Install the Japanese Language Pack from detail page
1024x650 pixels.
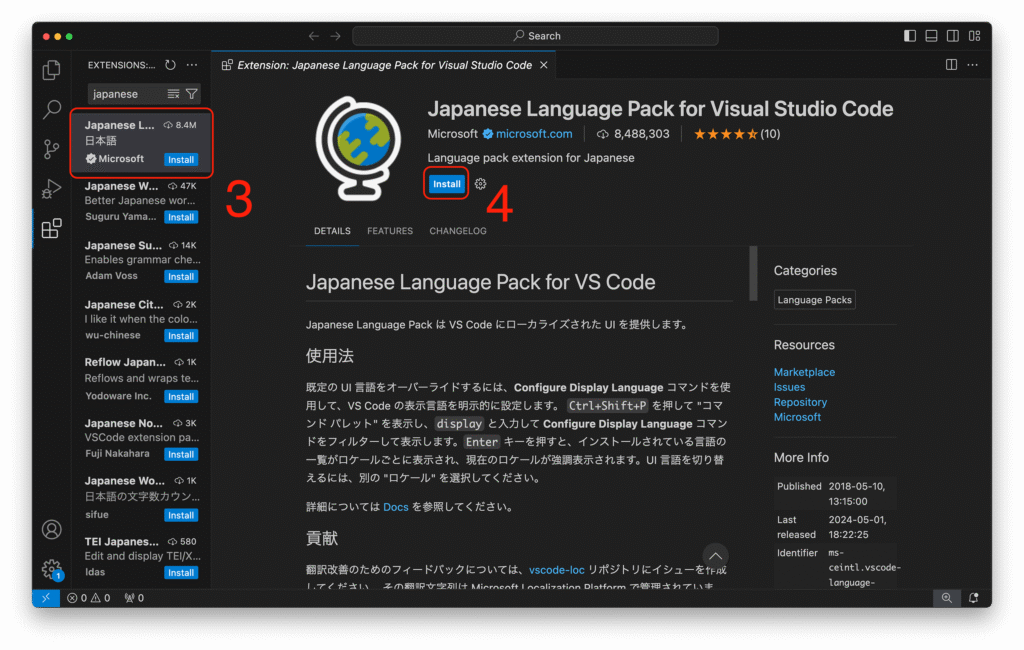447,184
